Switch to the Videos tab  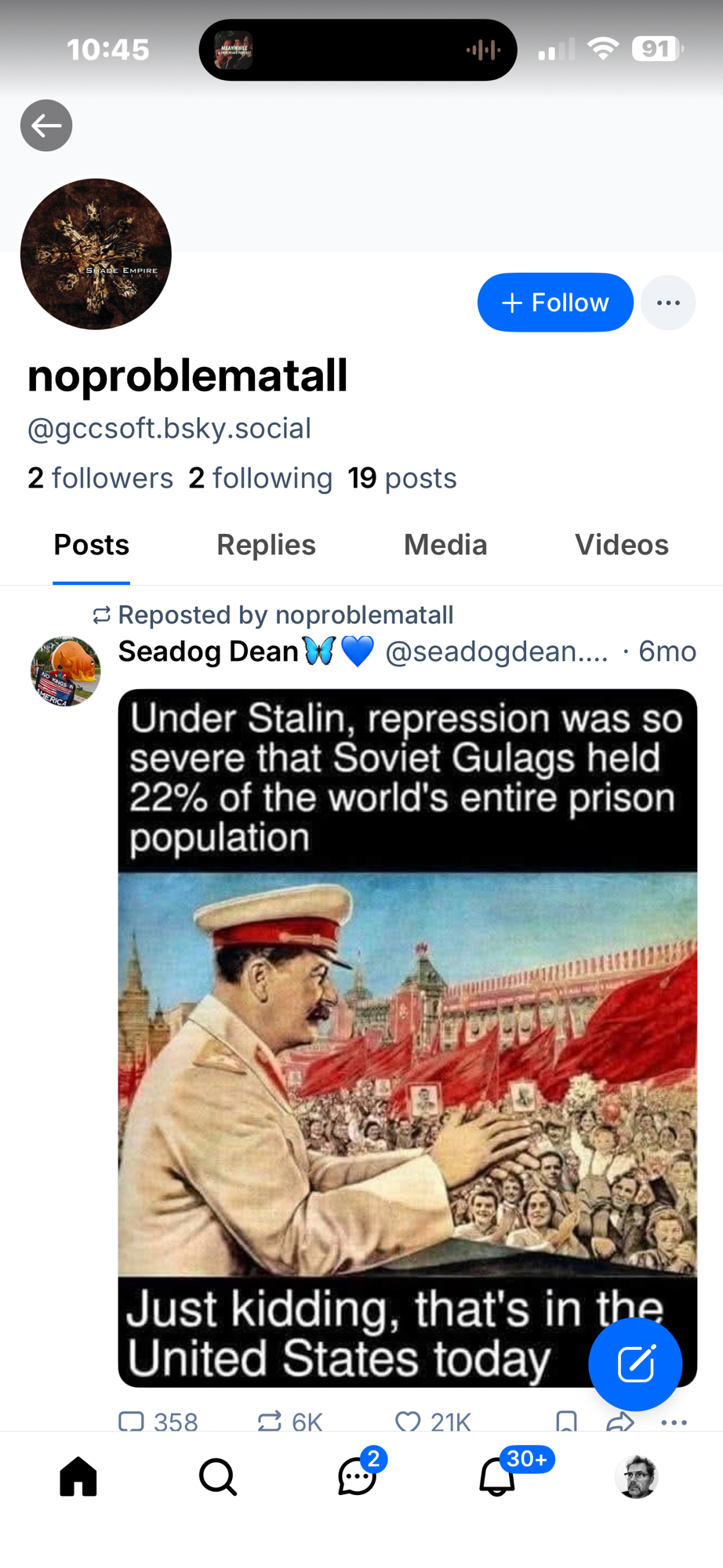click(x=621, y=545)
